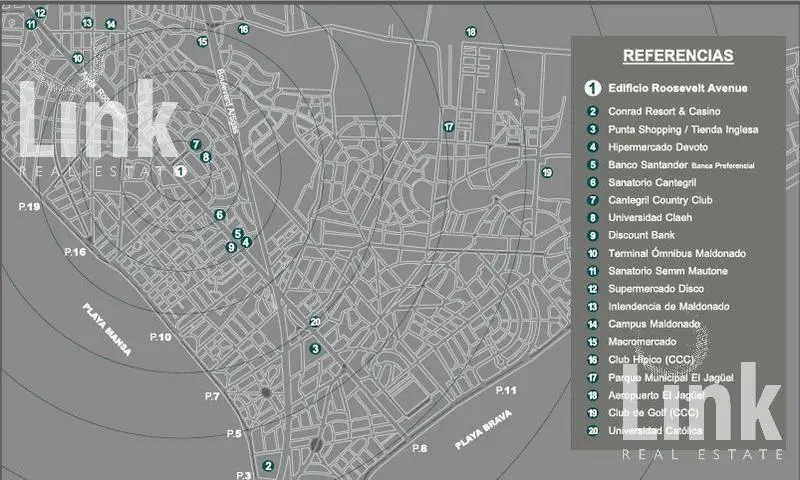Click map marker 13 on the map
800x480 pixels.
(87, 22)
